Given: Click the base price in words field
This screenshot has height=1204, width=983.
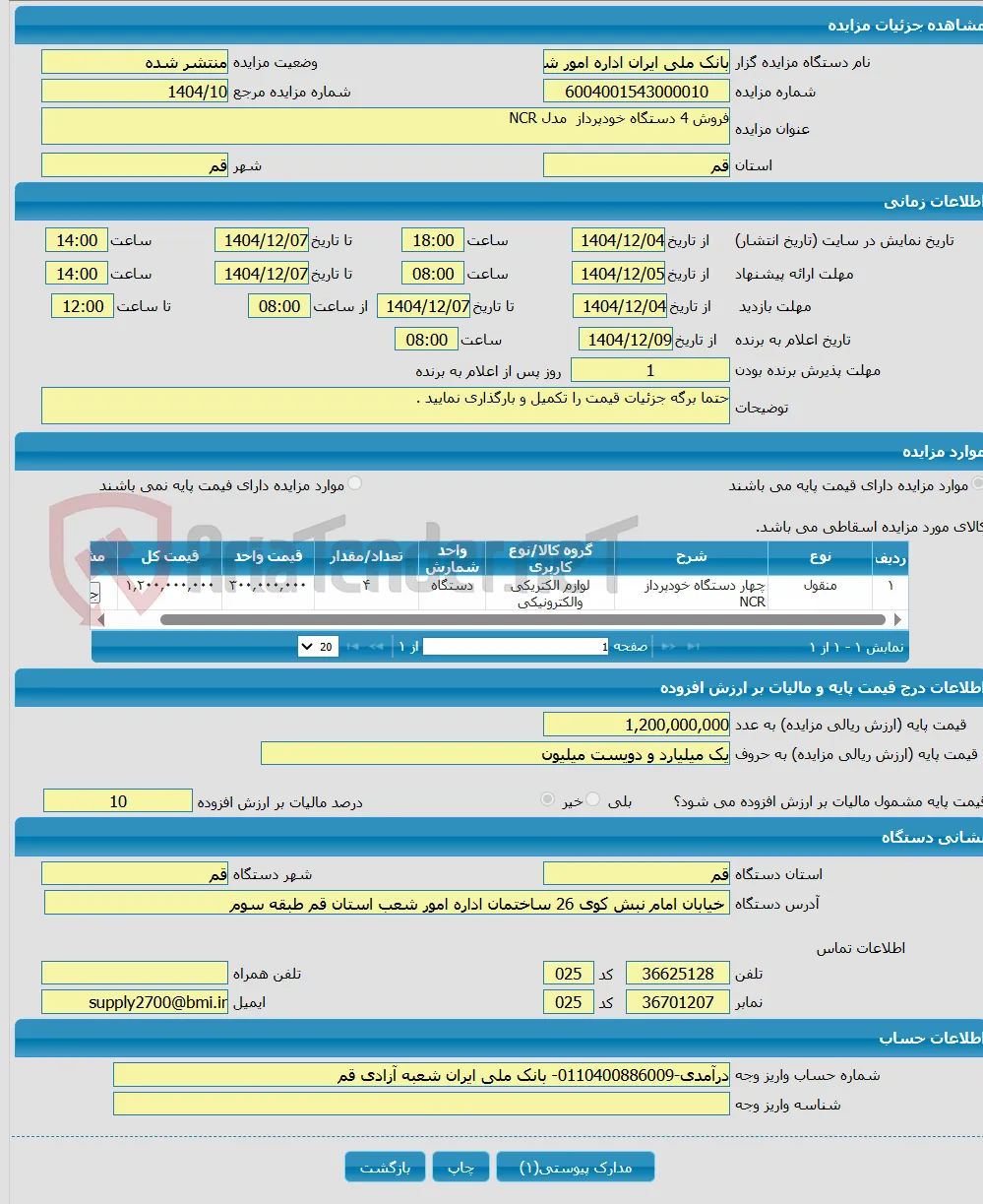Looking at the screenshot, I should coord(496,754).
